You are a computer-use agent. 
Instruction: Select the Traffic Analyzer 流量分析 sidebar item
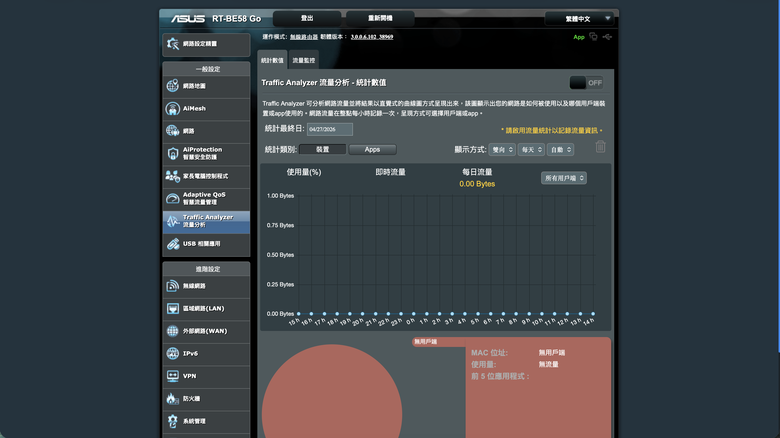click(206, 221)
